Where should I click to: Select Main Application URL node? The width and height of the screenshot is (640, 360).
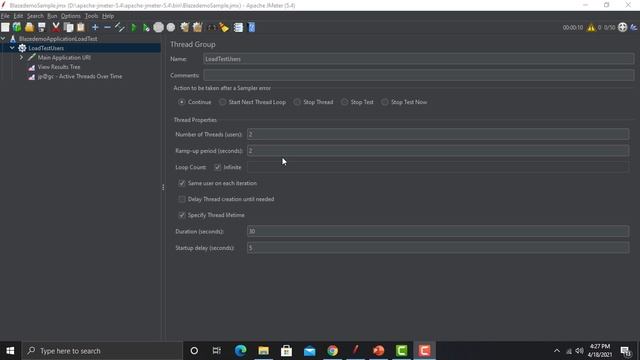pos(64,58)
